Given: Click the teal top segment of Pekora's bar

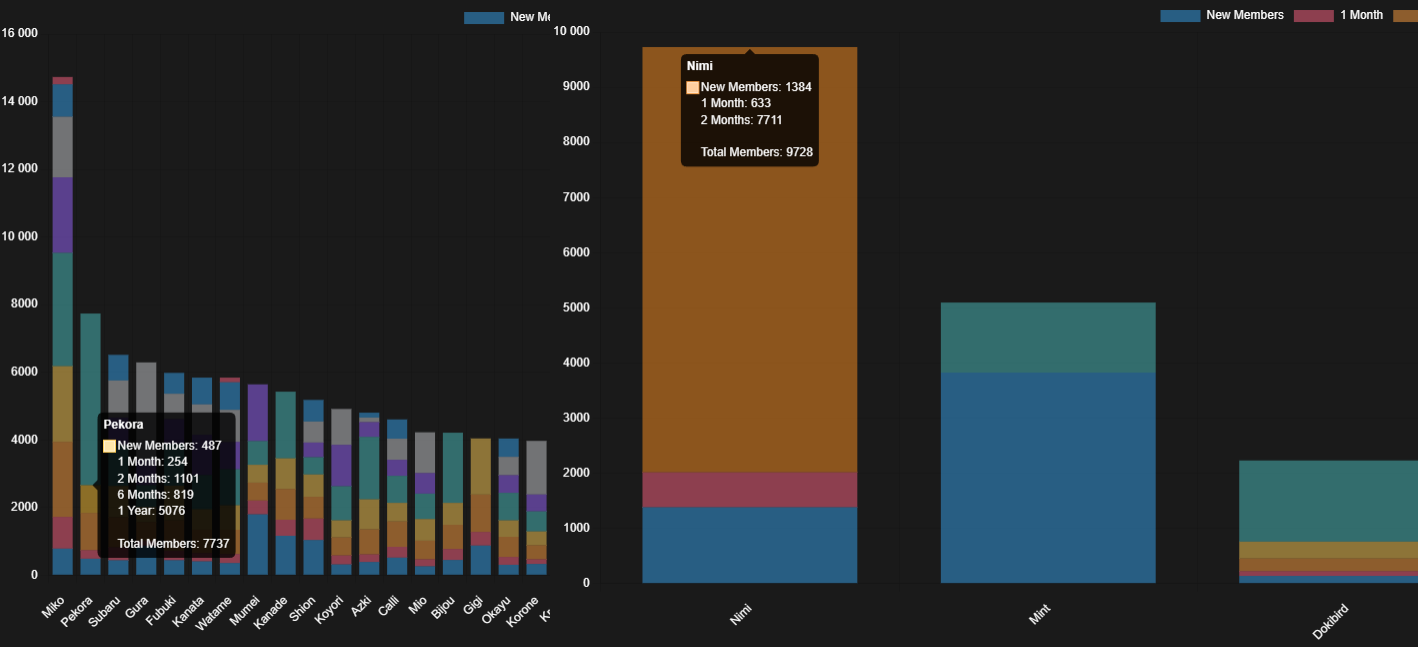Looking at the screenshot, I should pyautogui.click(x=90, y=399).
